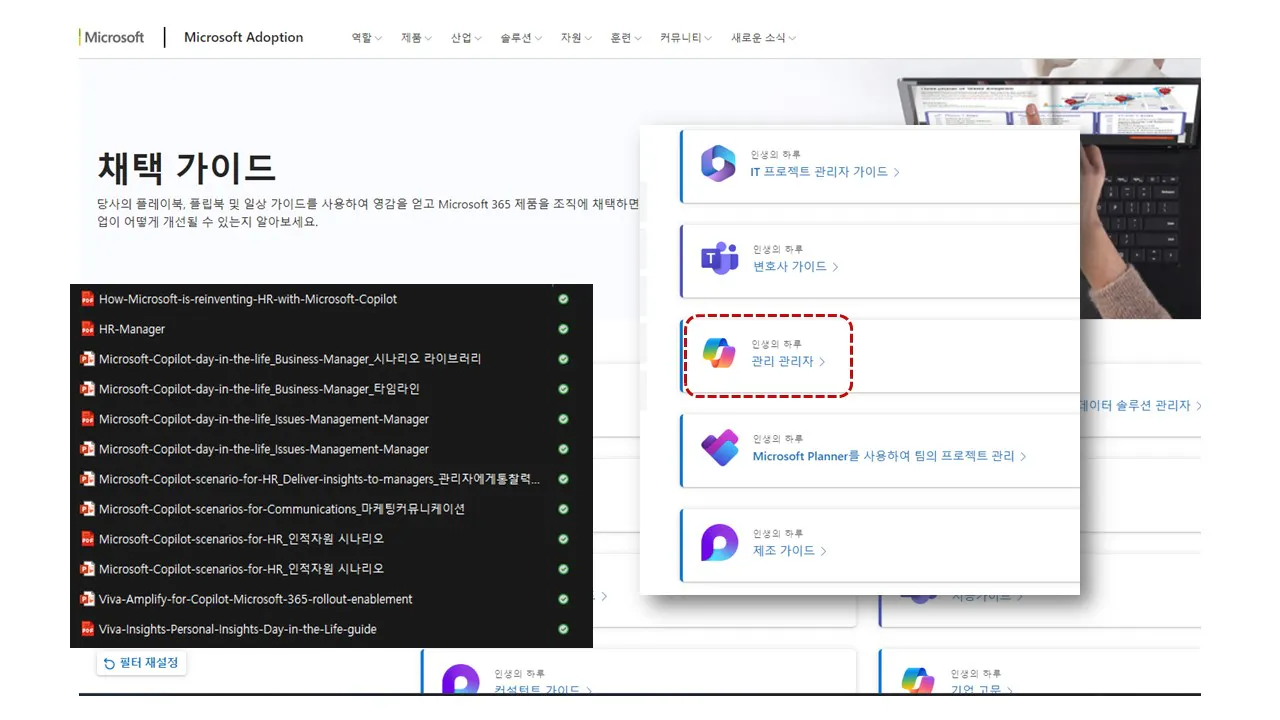The height and width of the screenshot is (720, 1280).
Task: Open the 커뮤니티 menu in the top navigation
Action: (686, 38)
